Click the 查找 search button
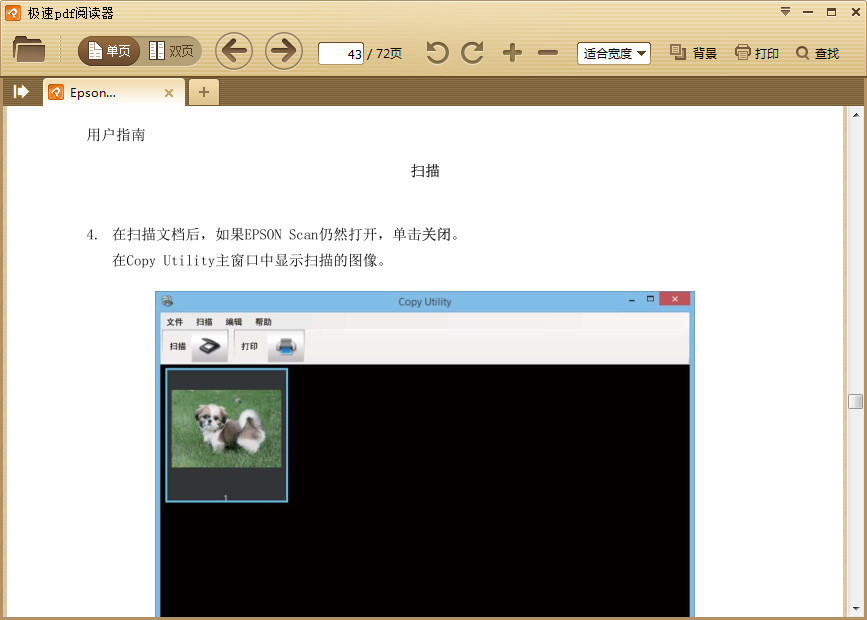The image size is (867, 620). pos(817,53)
